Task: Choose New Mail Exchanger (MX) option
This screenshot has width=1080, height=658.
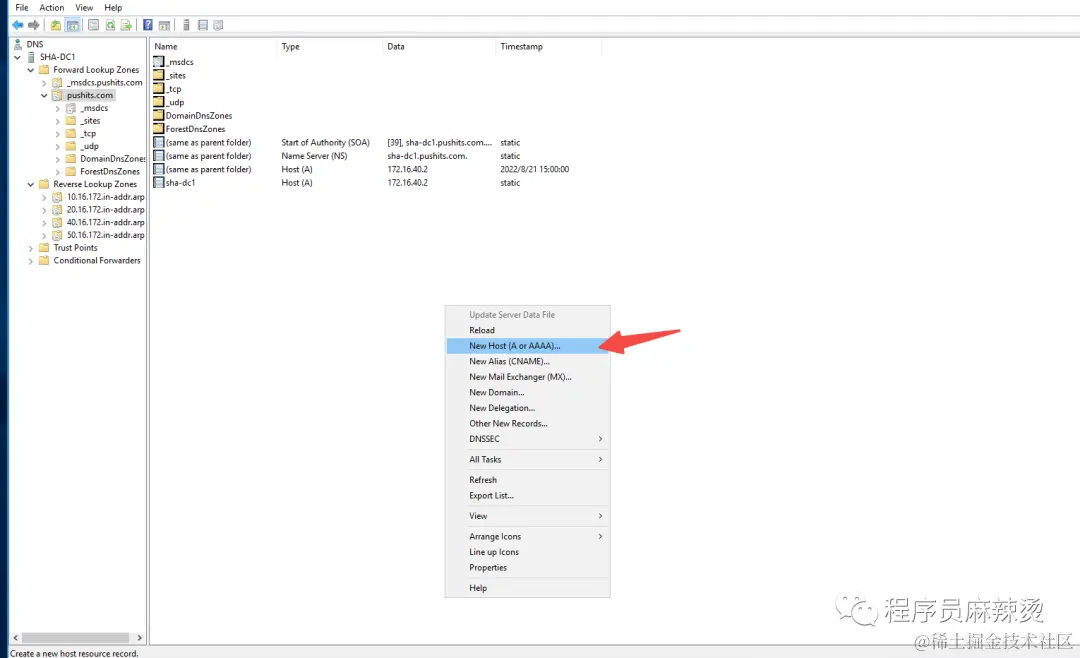Action: point(528,377)
